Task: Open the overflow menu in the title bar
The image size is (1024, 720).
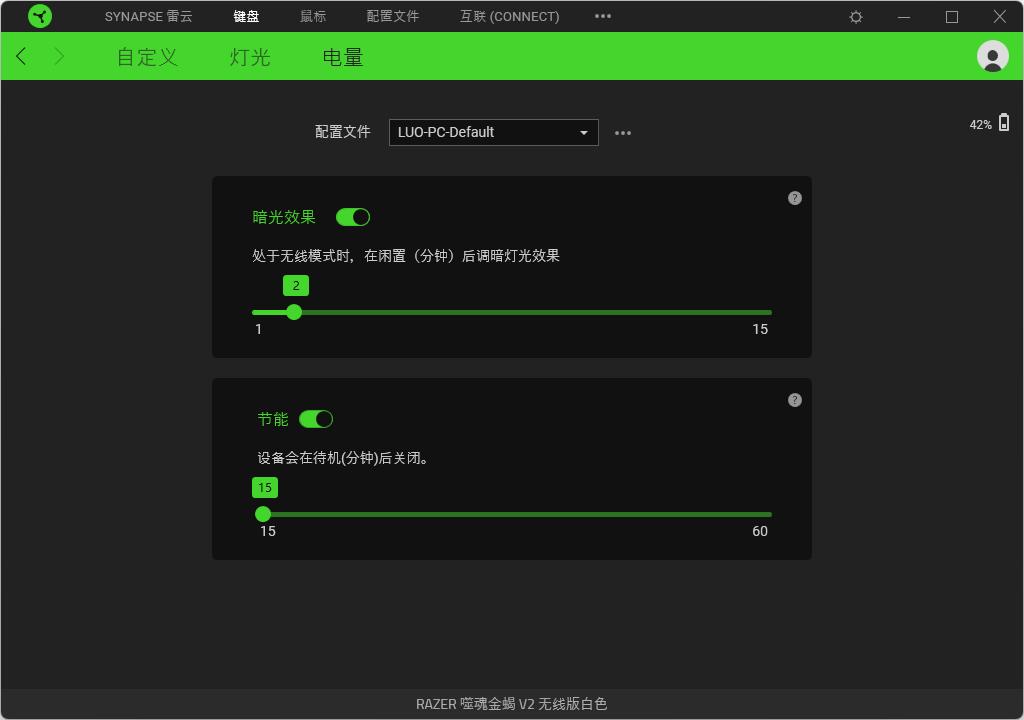Action: 602,16
